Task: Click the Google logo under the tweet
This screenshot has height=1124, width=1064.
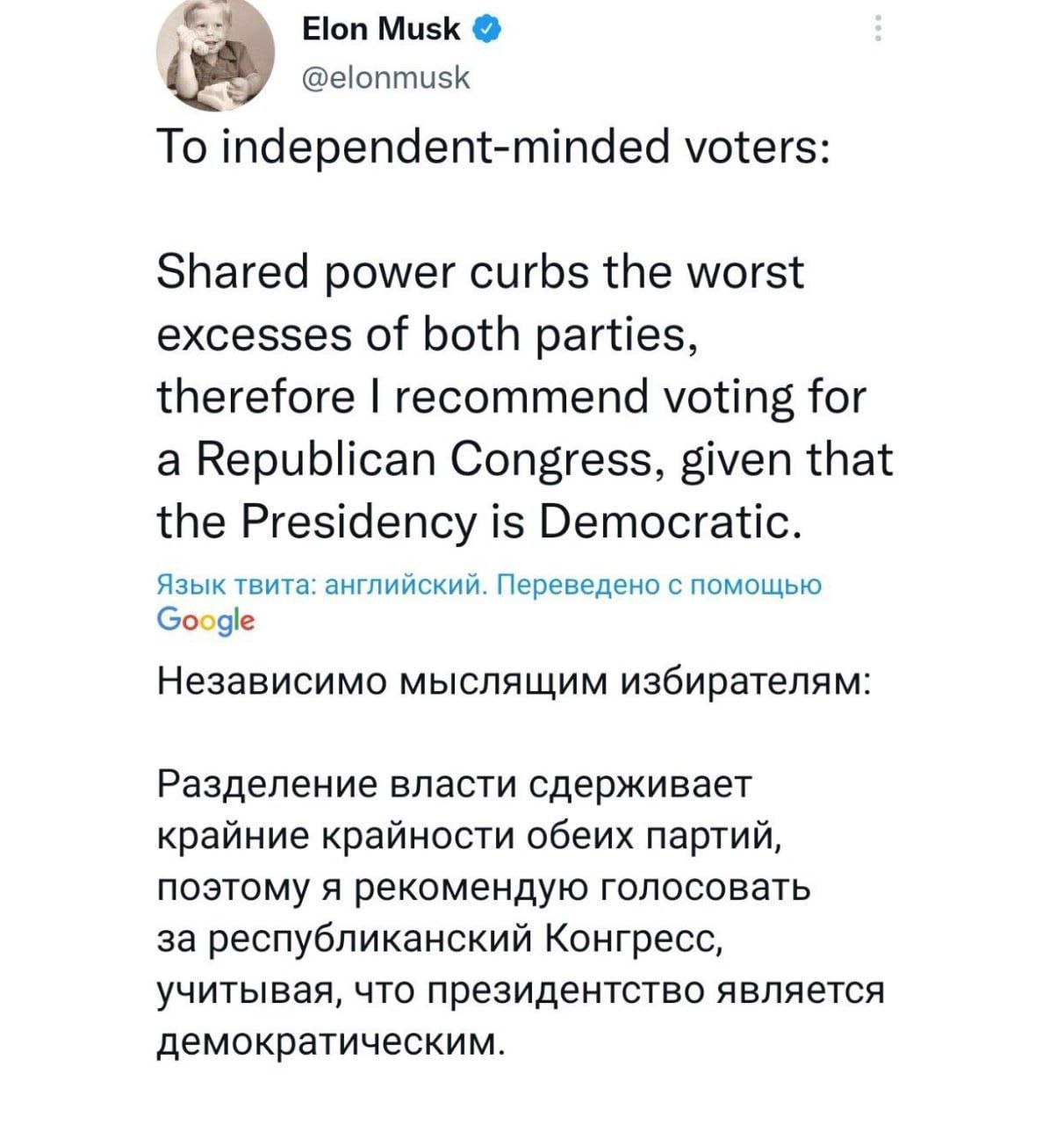Action: [x=205, y=621]
